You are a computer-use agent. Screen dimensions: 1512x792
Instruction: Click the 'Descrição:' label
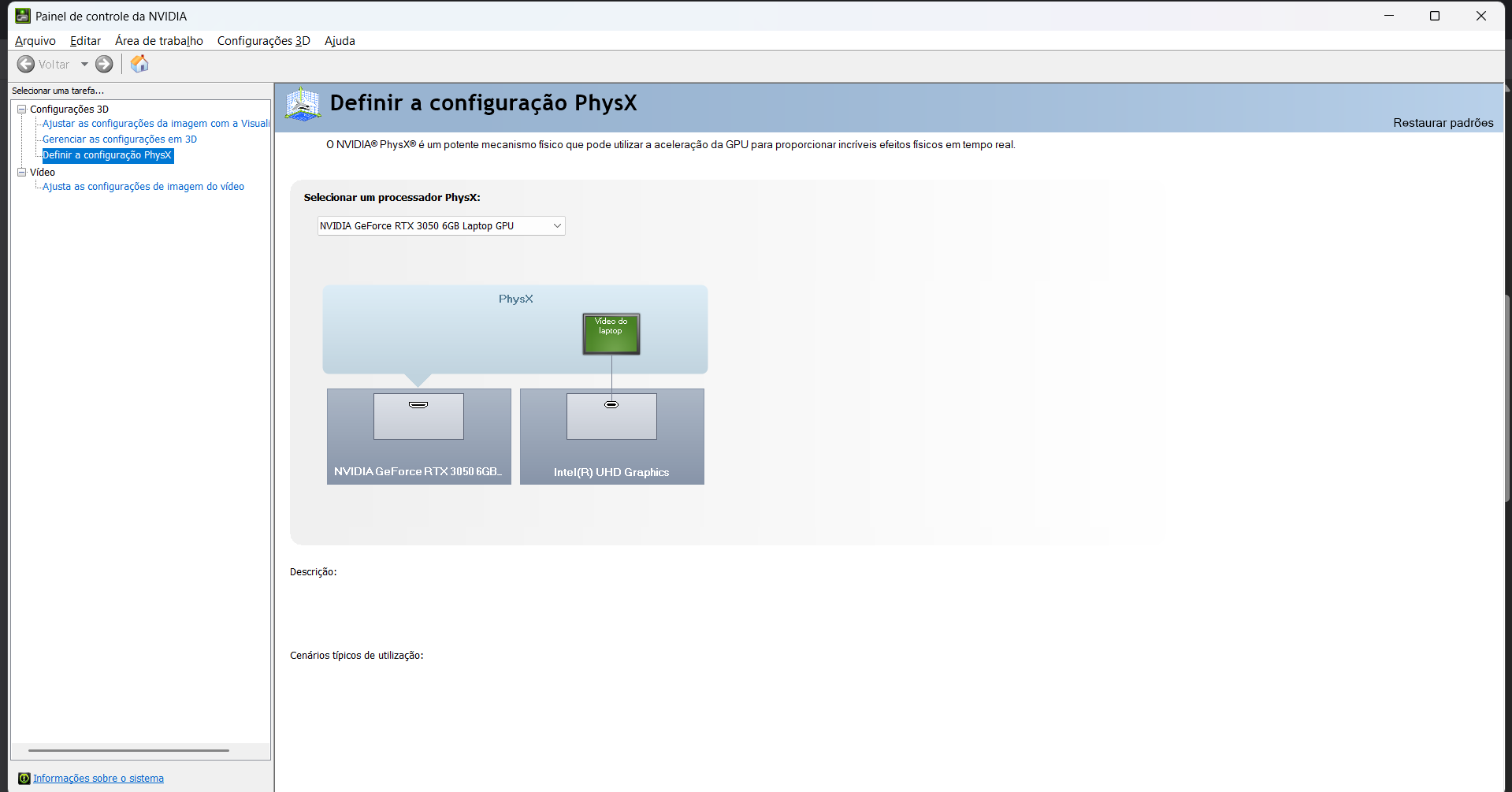pyautogui.click(x=314, y=572)
